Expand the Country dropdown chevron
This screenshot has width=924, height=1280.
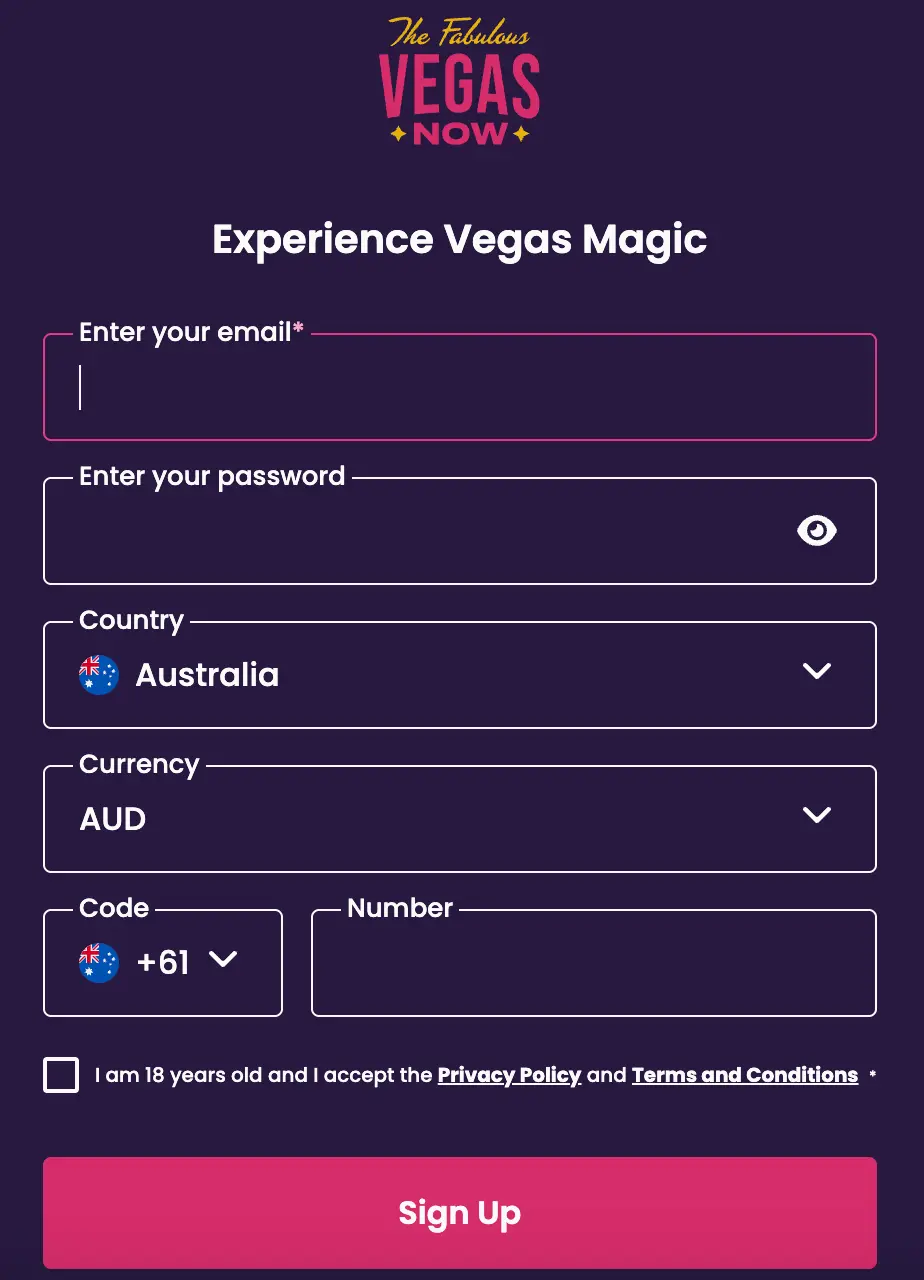pos(816,671)
